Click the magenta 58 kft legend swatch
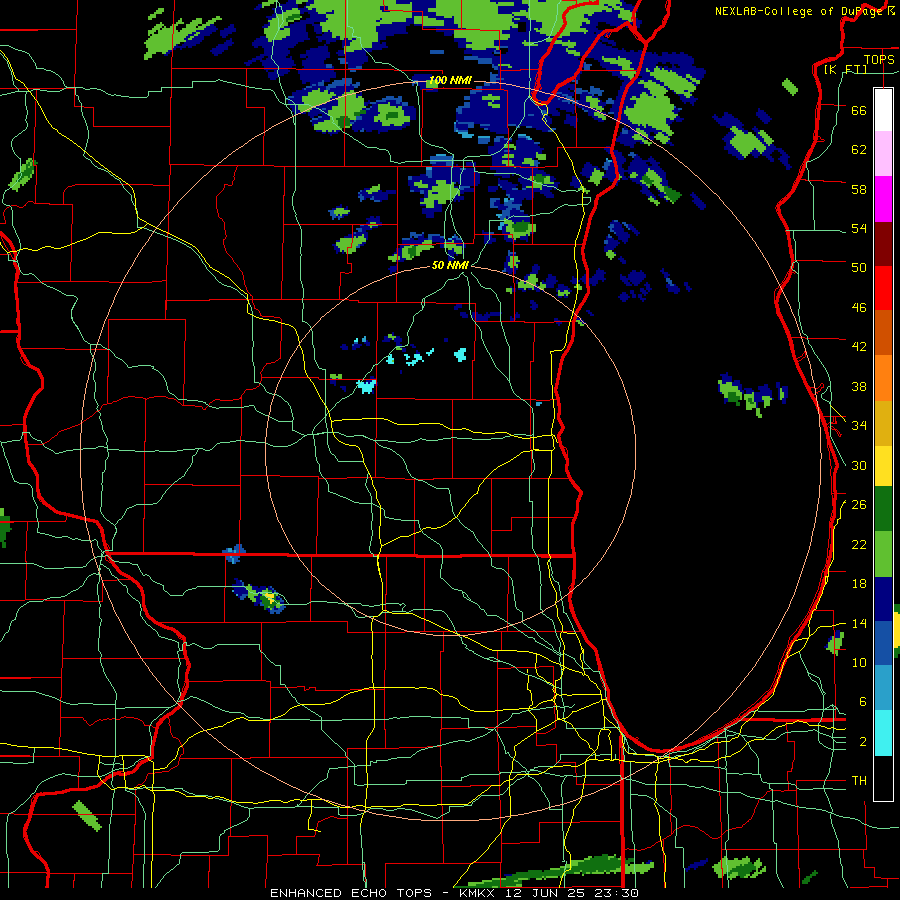This screenshot has height=900, width=900. (883, 199)
